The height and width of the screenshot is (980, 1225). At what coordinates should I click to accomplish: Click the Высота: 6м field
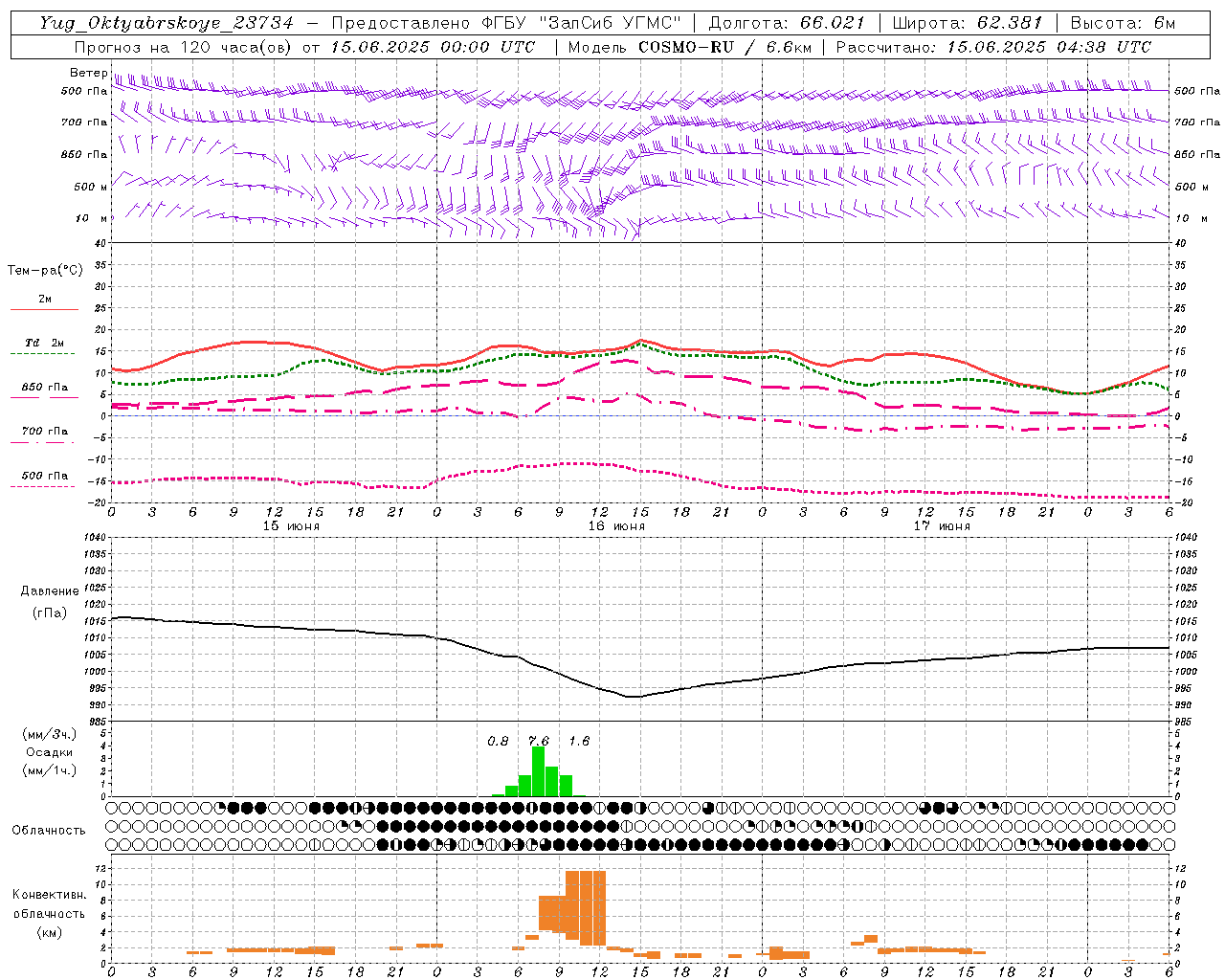point(1123,23)
